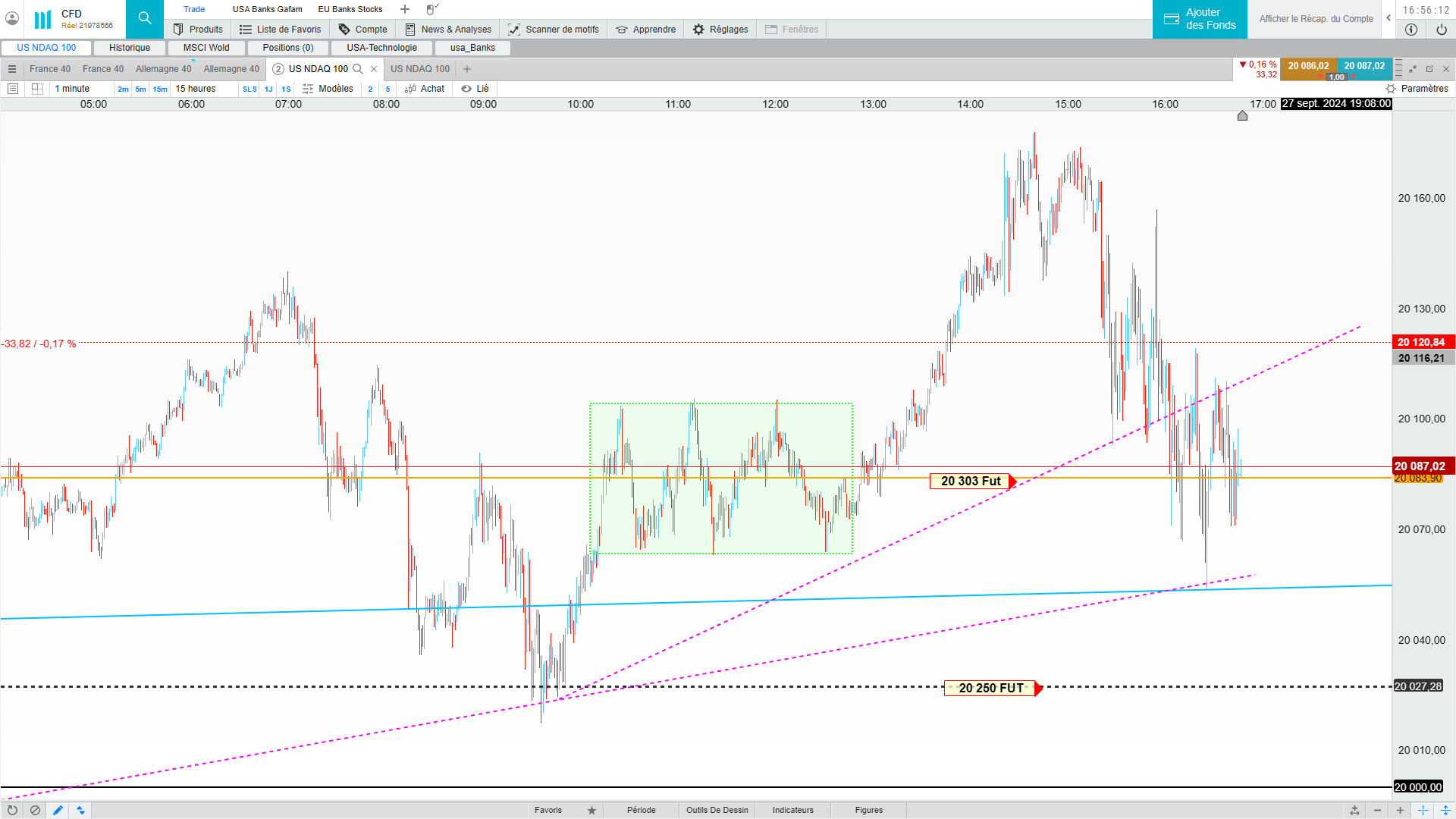Open the 15 heures range dropdown
Viewport: 1456px width, 819px height.
pos(196,89)
